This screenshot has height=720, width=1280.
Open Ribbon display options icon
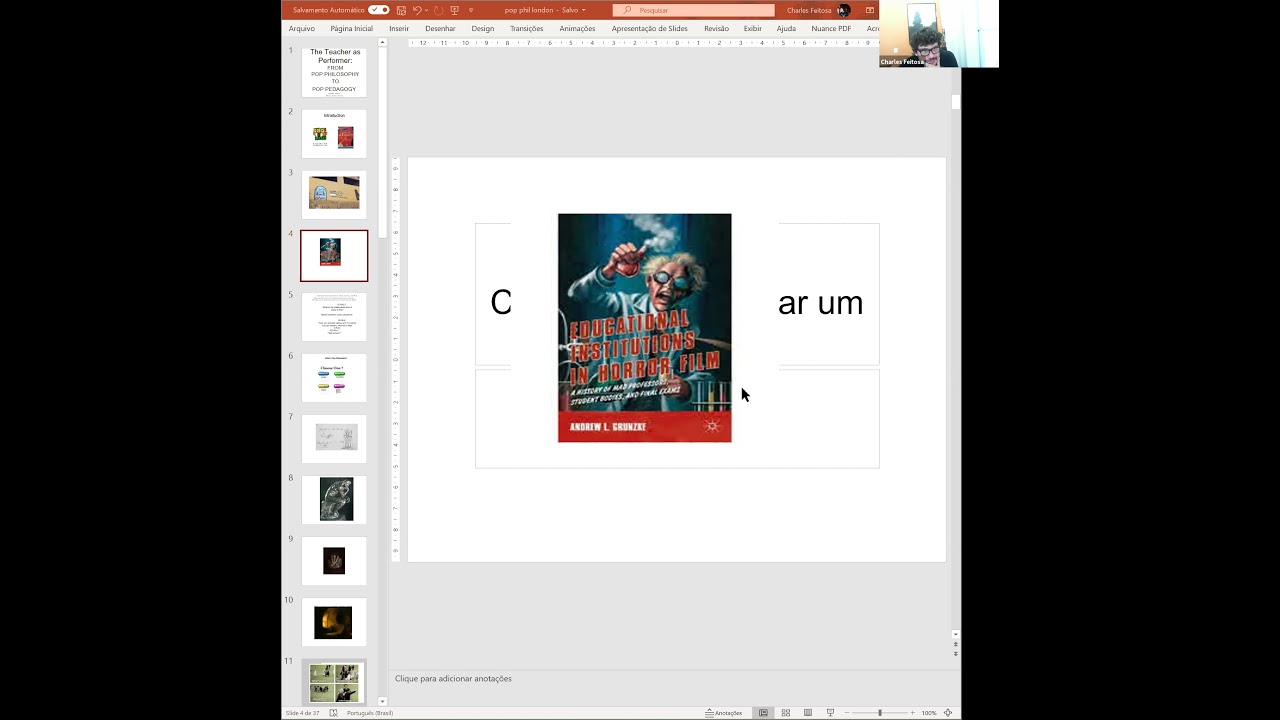[870, 10]
